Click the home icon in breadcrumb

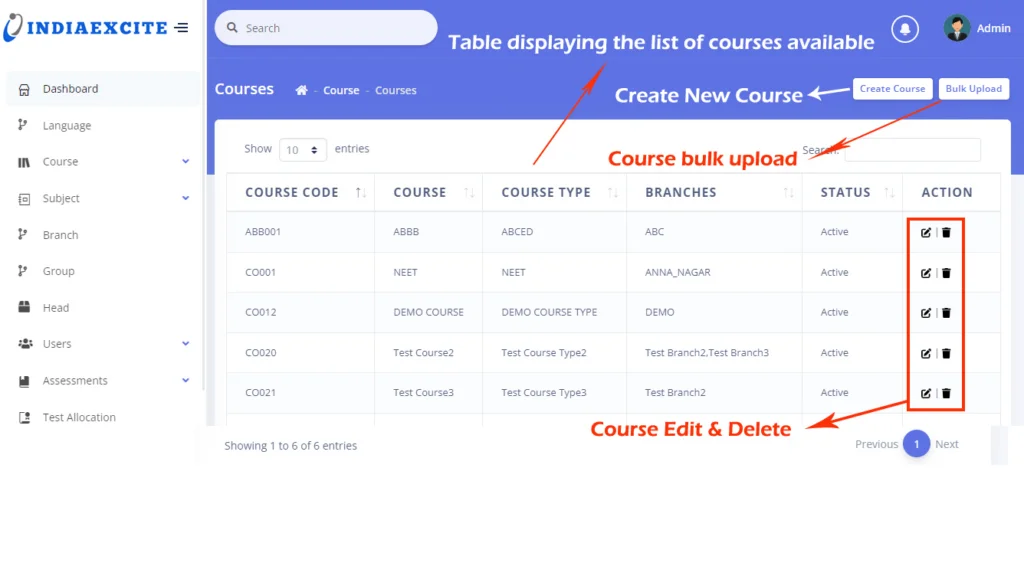click(x=301, y=90)
